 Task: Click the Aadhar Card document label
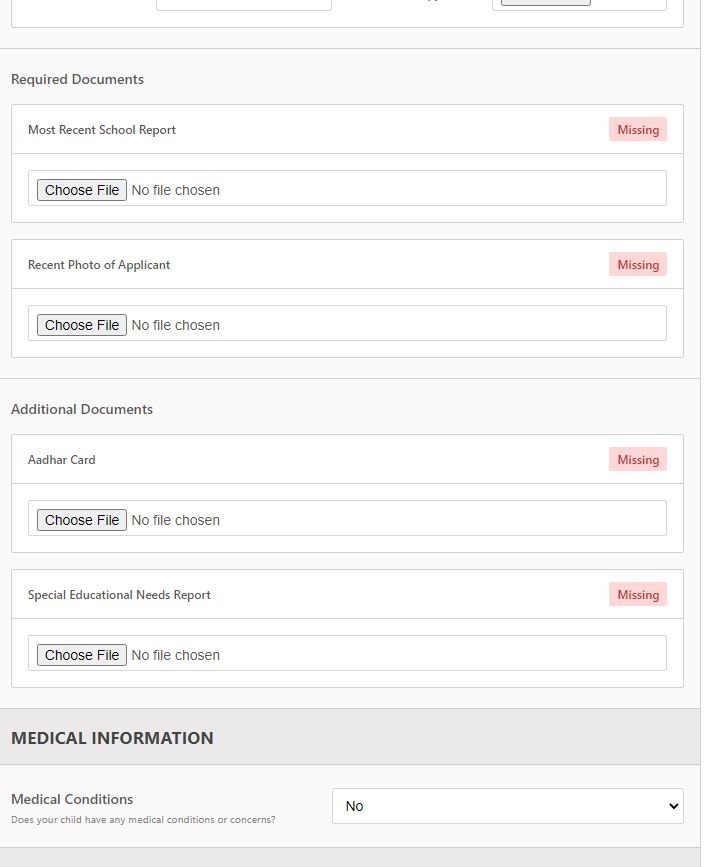point(61,459)
